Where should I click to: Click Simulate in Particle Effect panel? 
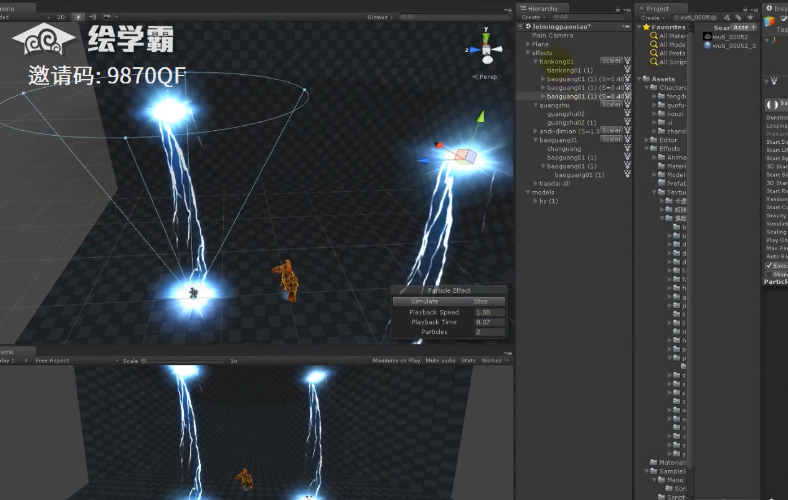[x=424, y=302]
